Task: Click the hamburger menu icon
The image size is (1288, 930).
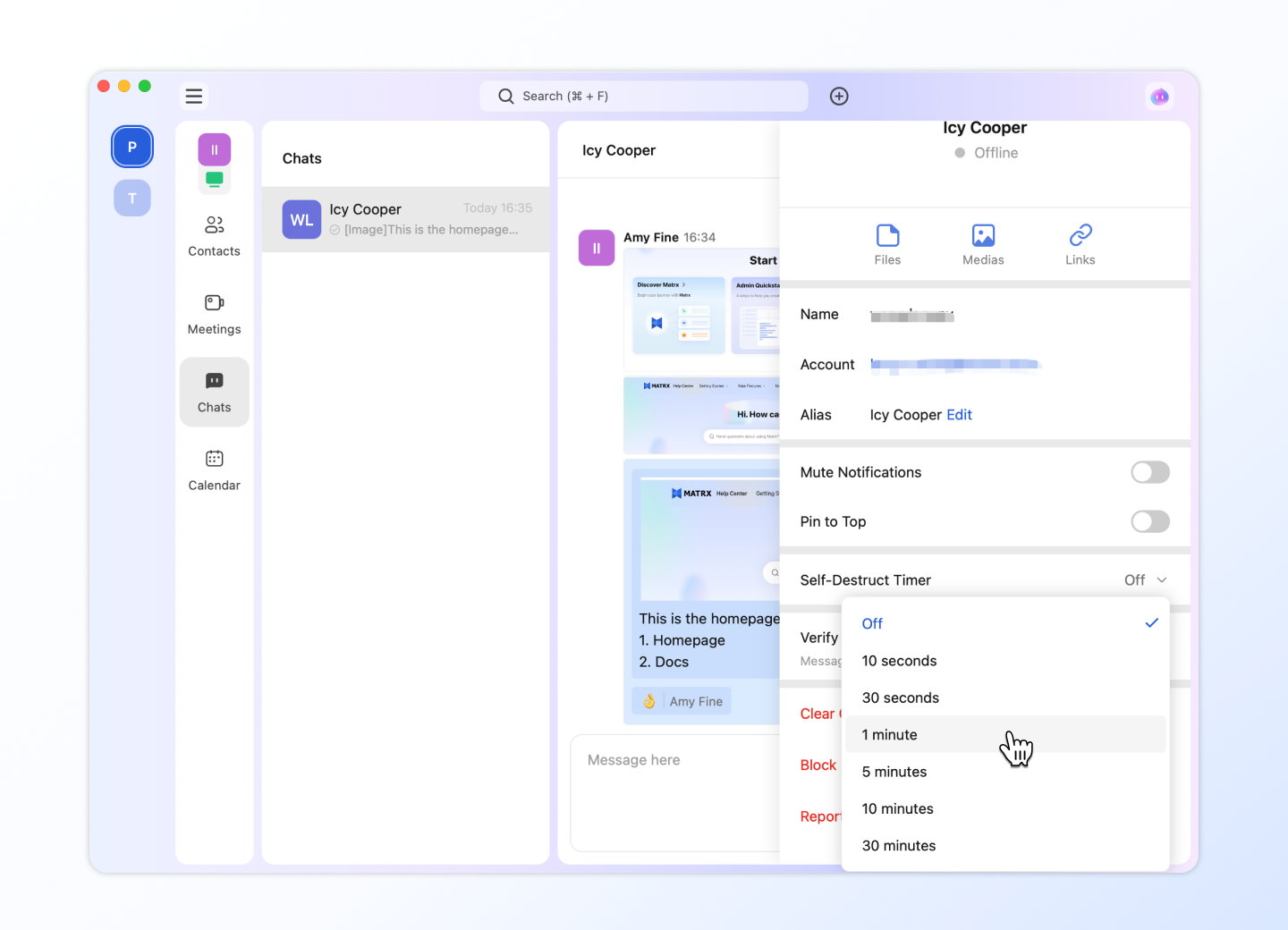Action: pos(194,96)
